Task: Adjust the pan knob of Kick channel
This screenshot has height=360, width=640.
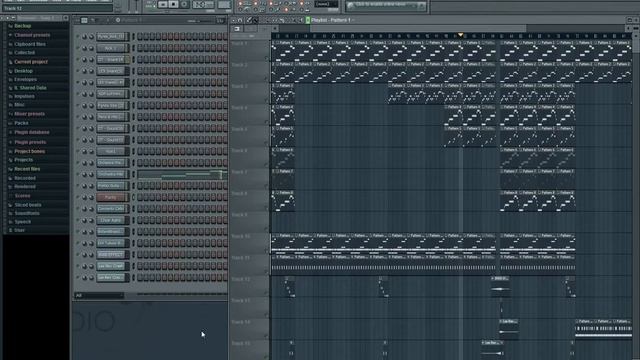Action: click(x=84, y=48)
